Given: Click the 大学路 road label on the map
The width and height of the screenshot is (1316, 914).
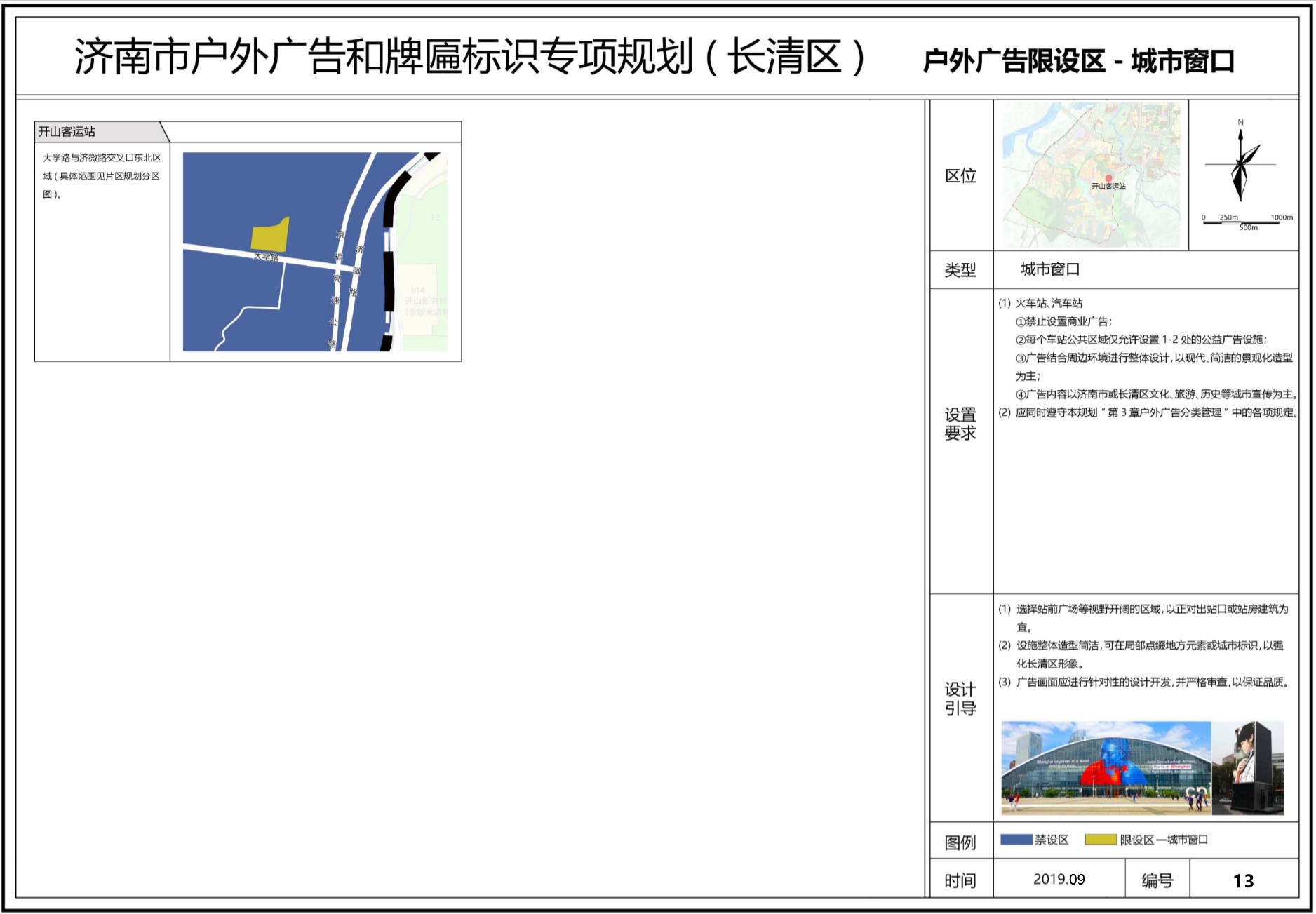Looking at the screenshot, I should coord(266,257).
